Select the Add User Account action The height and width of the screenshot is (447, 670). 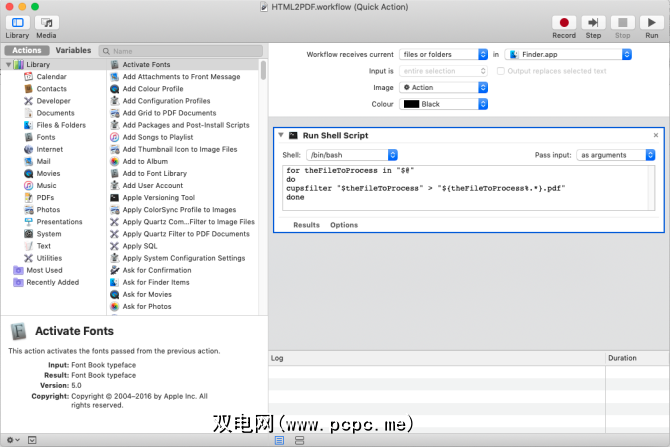[x=153, y=185]
